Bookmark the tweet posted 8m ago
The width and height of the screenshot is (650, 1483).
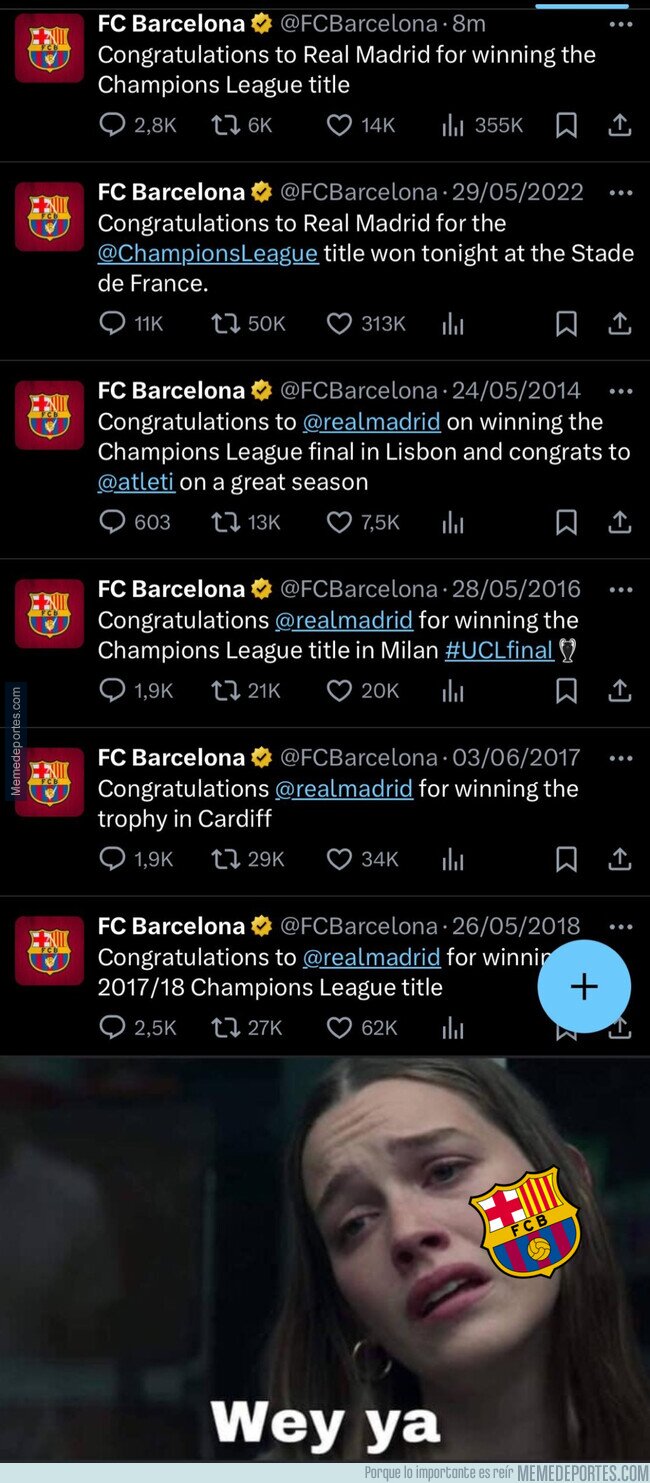pyautogui.click(x=566, y=125)
